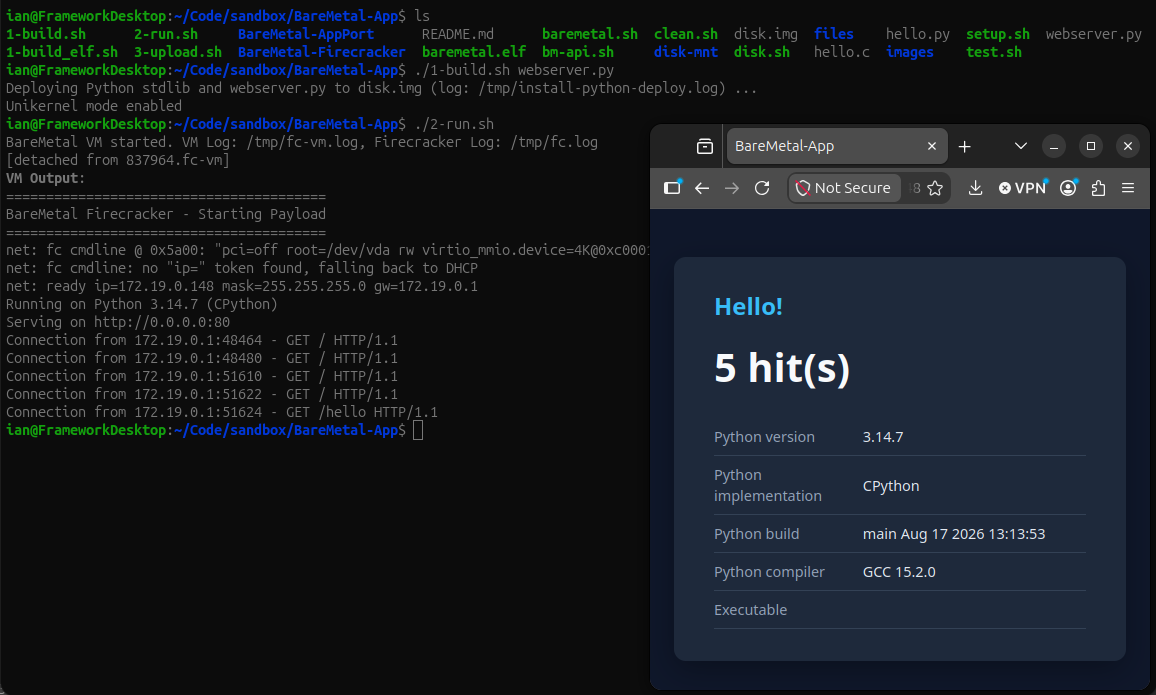Click hello.py in the terminal listing
1156x695 pixels.
point(918,34)
